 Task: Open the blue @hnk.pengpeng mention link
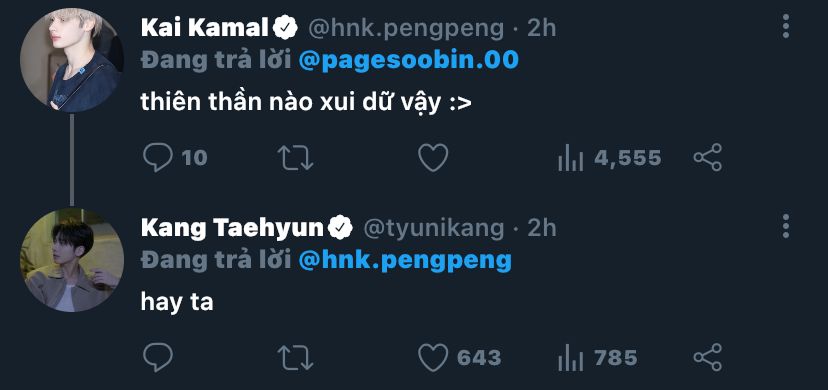point(405,261)
